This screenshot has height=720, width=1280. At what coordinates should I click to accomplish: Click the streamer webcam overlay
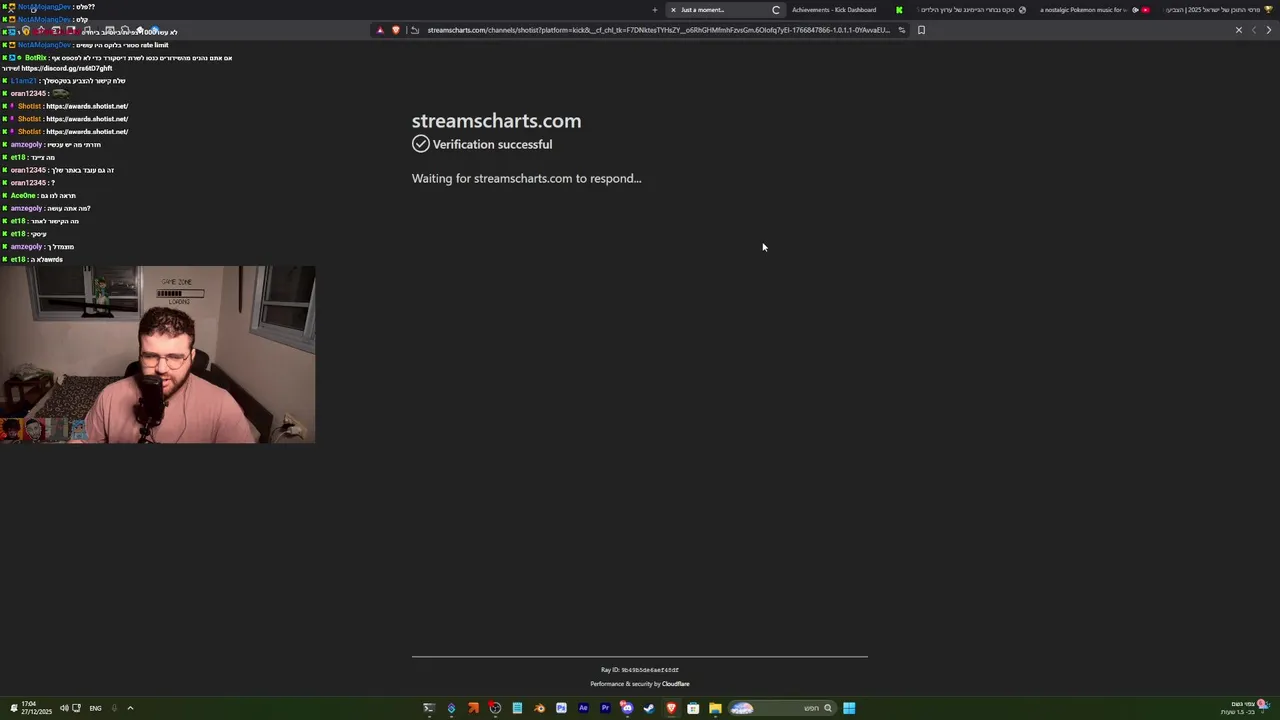click(x=157, y=354)
